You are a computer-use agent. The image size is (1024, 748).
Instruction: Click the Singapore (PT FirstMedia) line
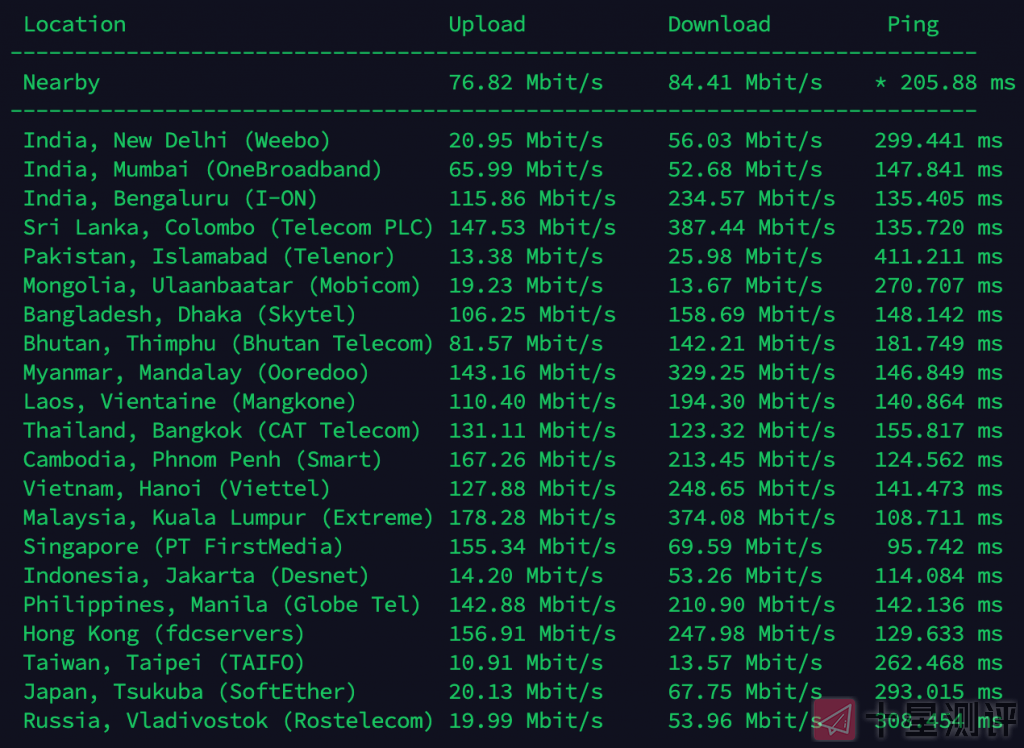click(183, 547)
